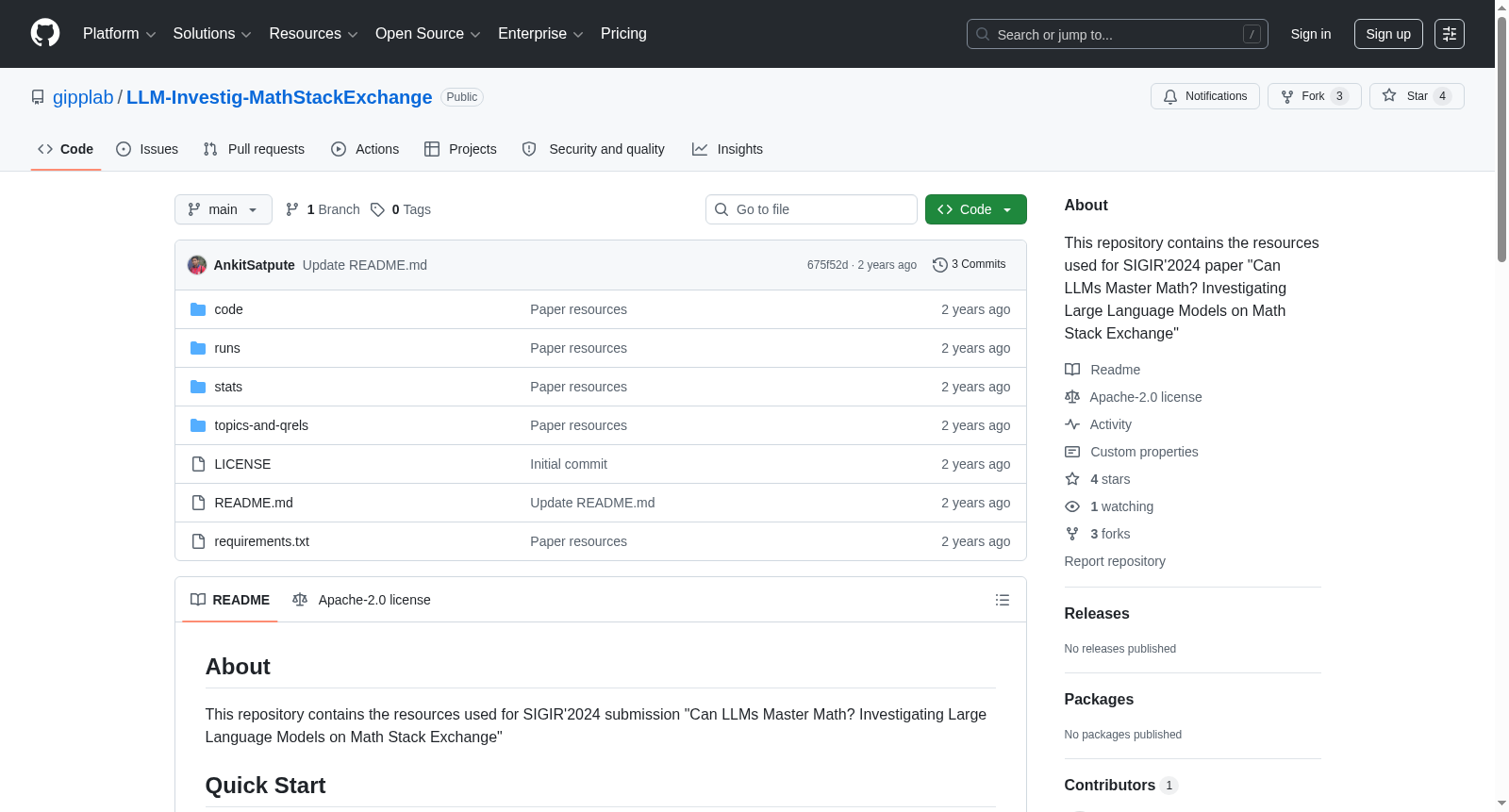Open the Update README.md latest commit message
Viewport: 1509px width, 812px height.
click(x=365, y=265)
